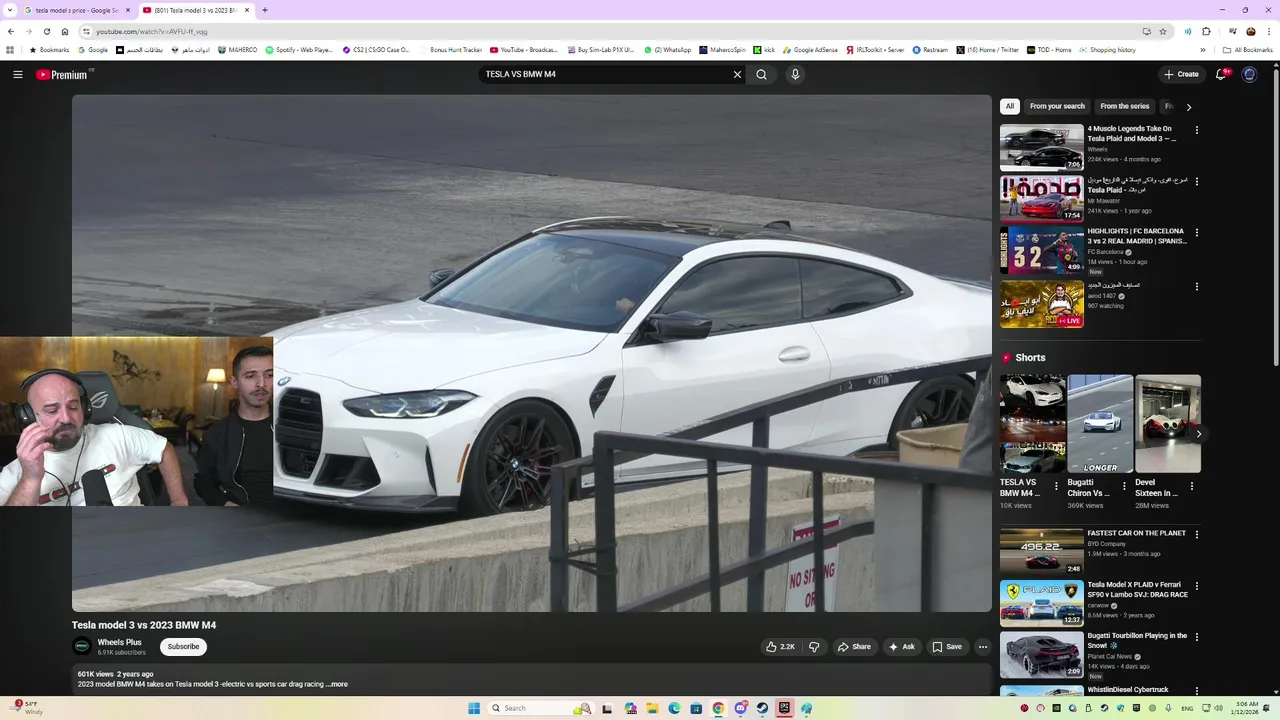Open Tesla Model X PLAID v Ferrari video
Image resolution: width=1280 pixels, height=720 pixels.
(x=1041, y=603)
